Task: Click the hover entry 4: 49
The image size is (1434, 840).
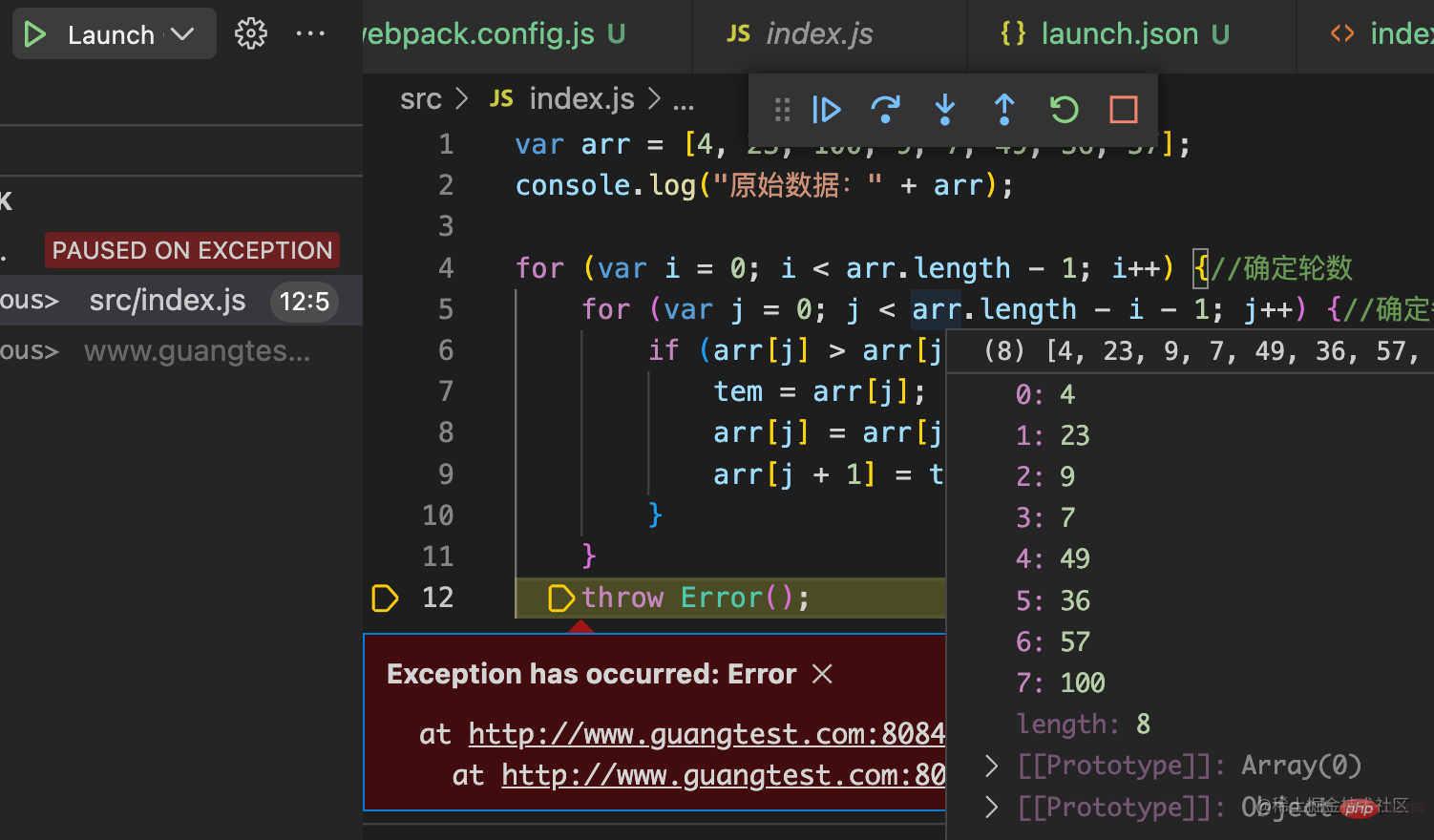Action: click(1052, 558)
